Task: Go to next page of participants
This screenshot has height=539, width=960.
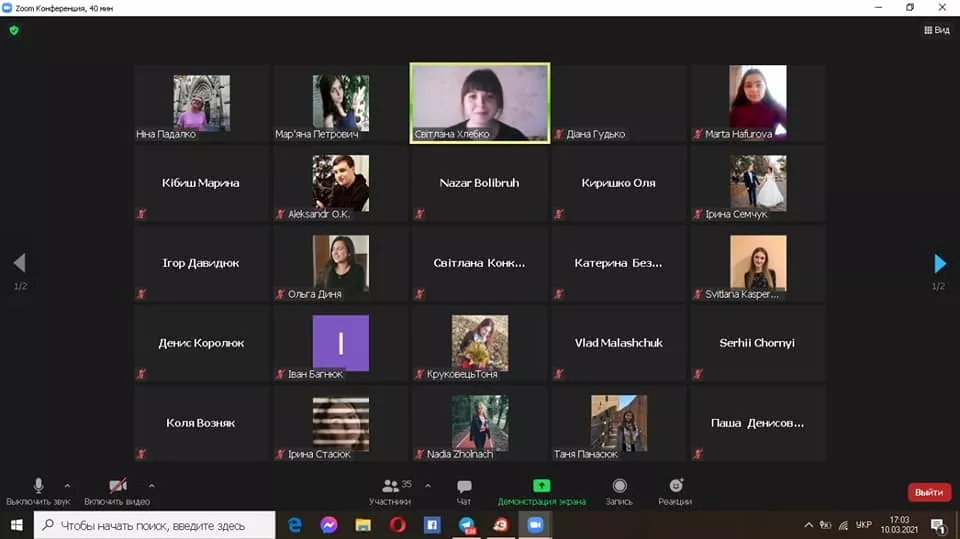Action: click(939, 263)
